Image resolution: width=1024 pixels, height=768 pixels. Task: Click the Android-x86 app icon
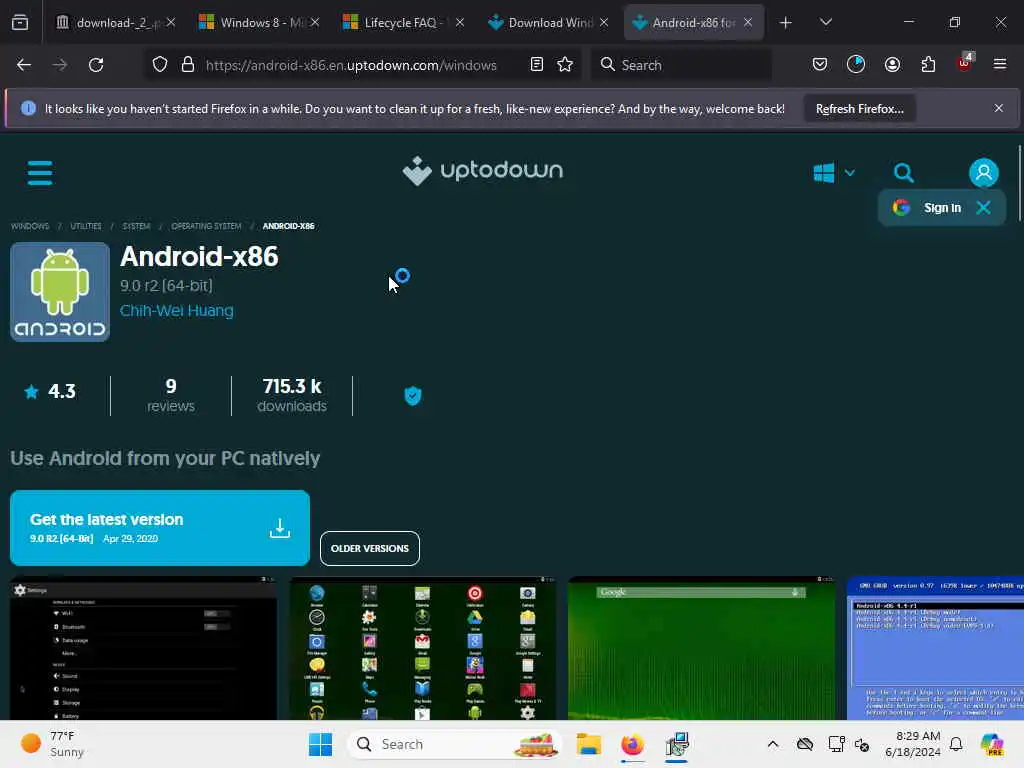pos(60,292)
